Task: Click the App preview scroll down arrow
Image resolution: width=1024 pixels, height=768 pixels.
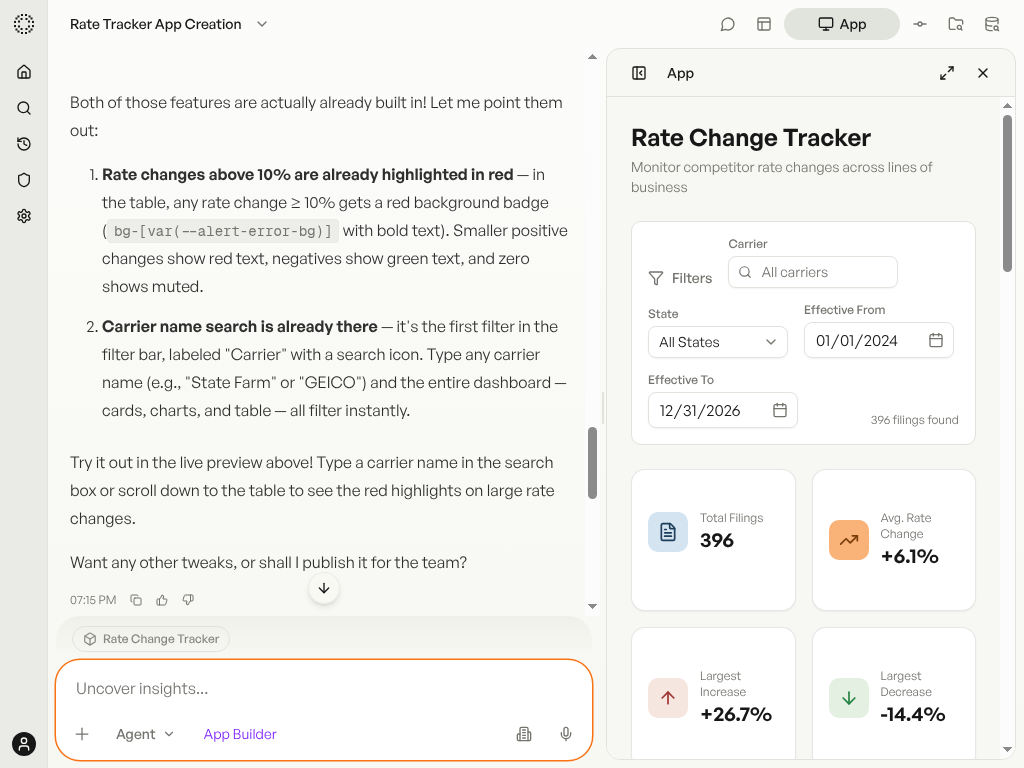Action: click(1007, 750)
